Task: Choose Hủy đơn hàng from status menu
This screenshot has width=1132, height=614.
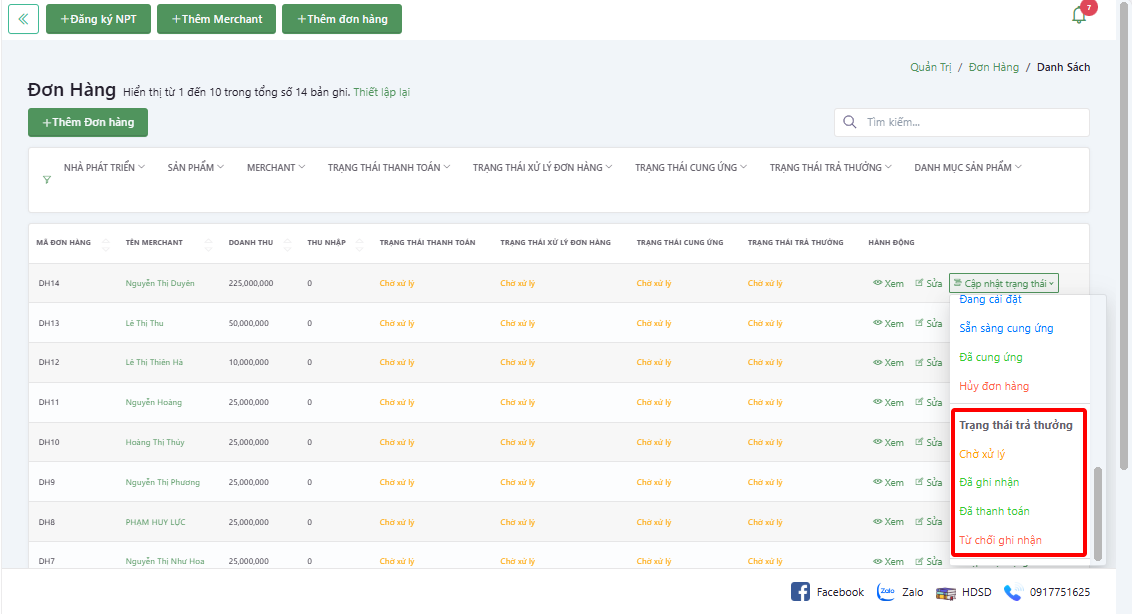Action: (993, 386)
